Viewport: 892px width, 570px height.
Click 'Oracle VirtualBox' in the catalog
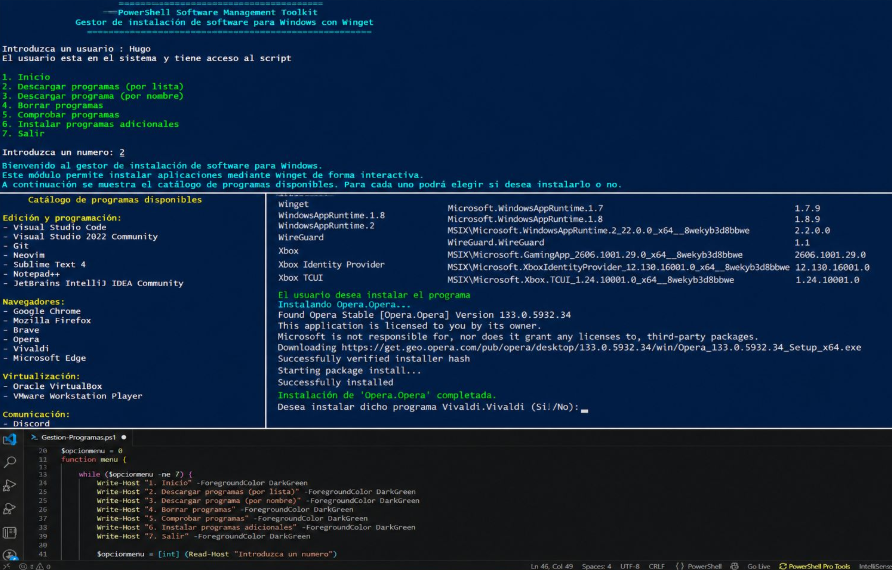click(57, 386)
